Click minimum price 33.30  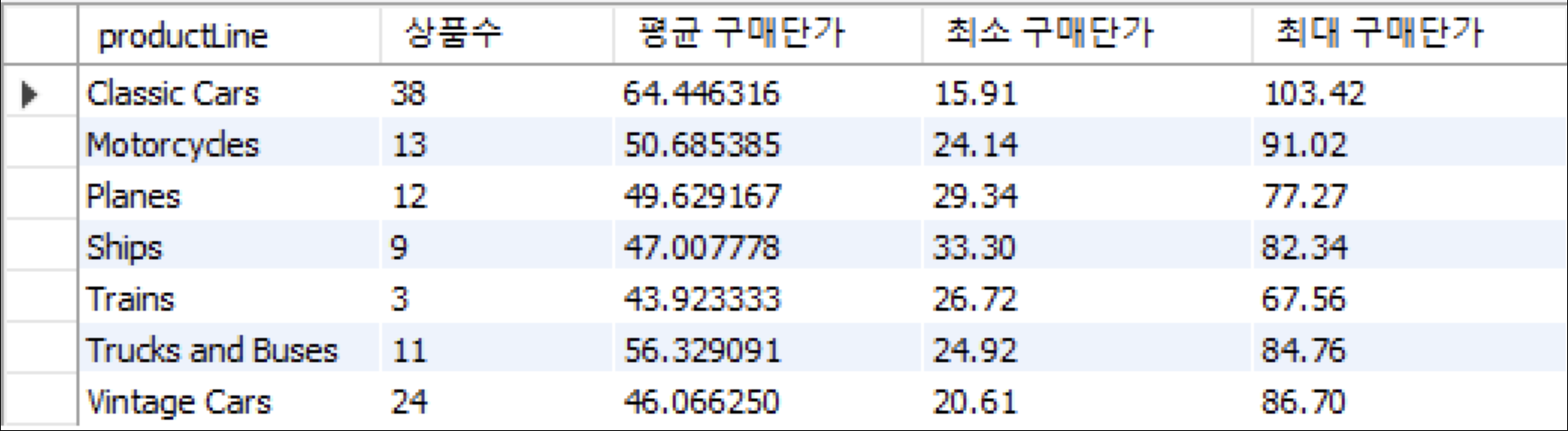tap(1087, 247)
